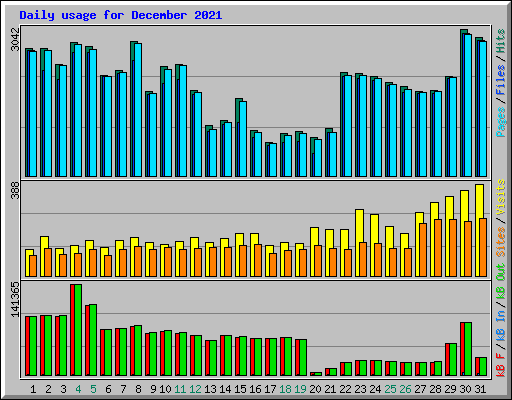Click day label 31 on the x-axis
The image size is (512, 400).
tap(480, 389)
